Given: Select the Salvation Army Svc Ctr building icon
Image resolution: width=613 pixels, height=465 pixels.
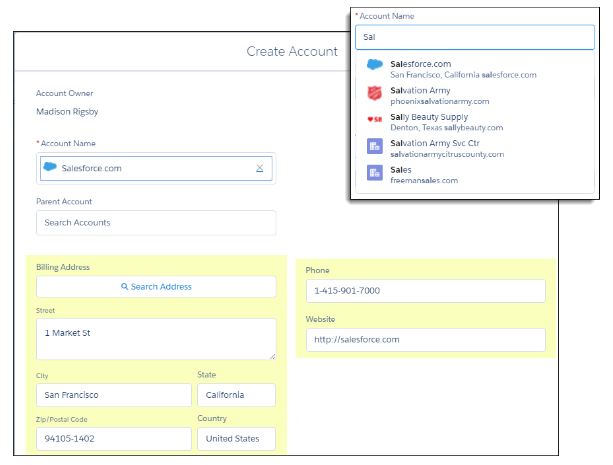Looking at the screenshot, I should tap(375, 146).
